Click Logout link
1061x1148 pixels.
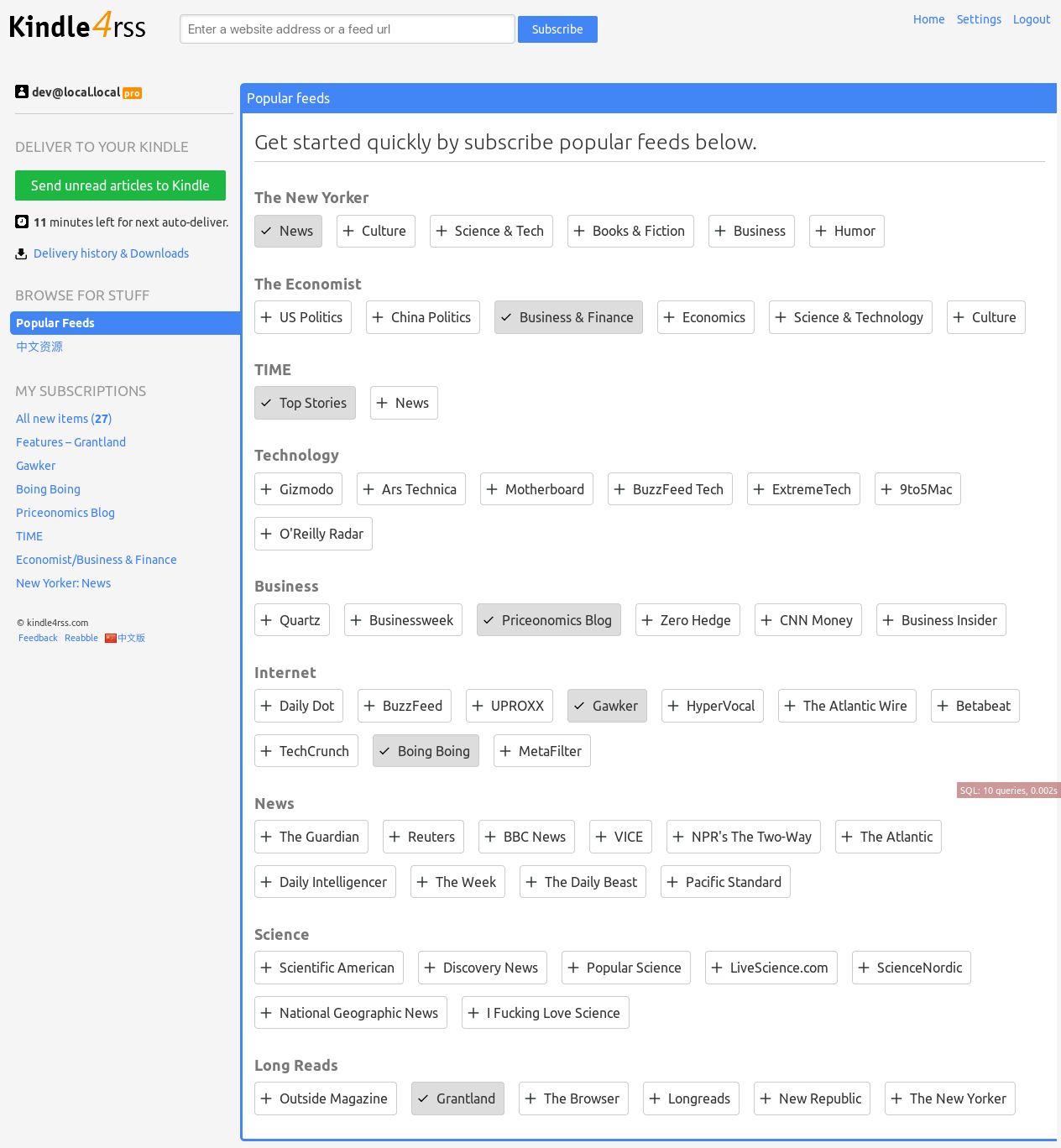(x=1032, y=19)
